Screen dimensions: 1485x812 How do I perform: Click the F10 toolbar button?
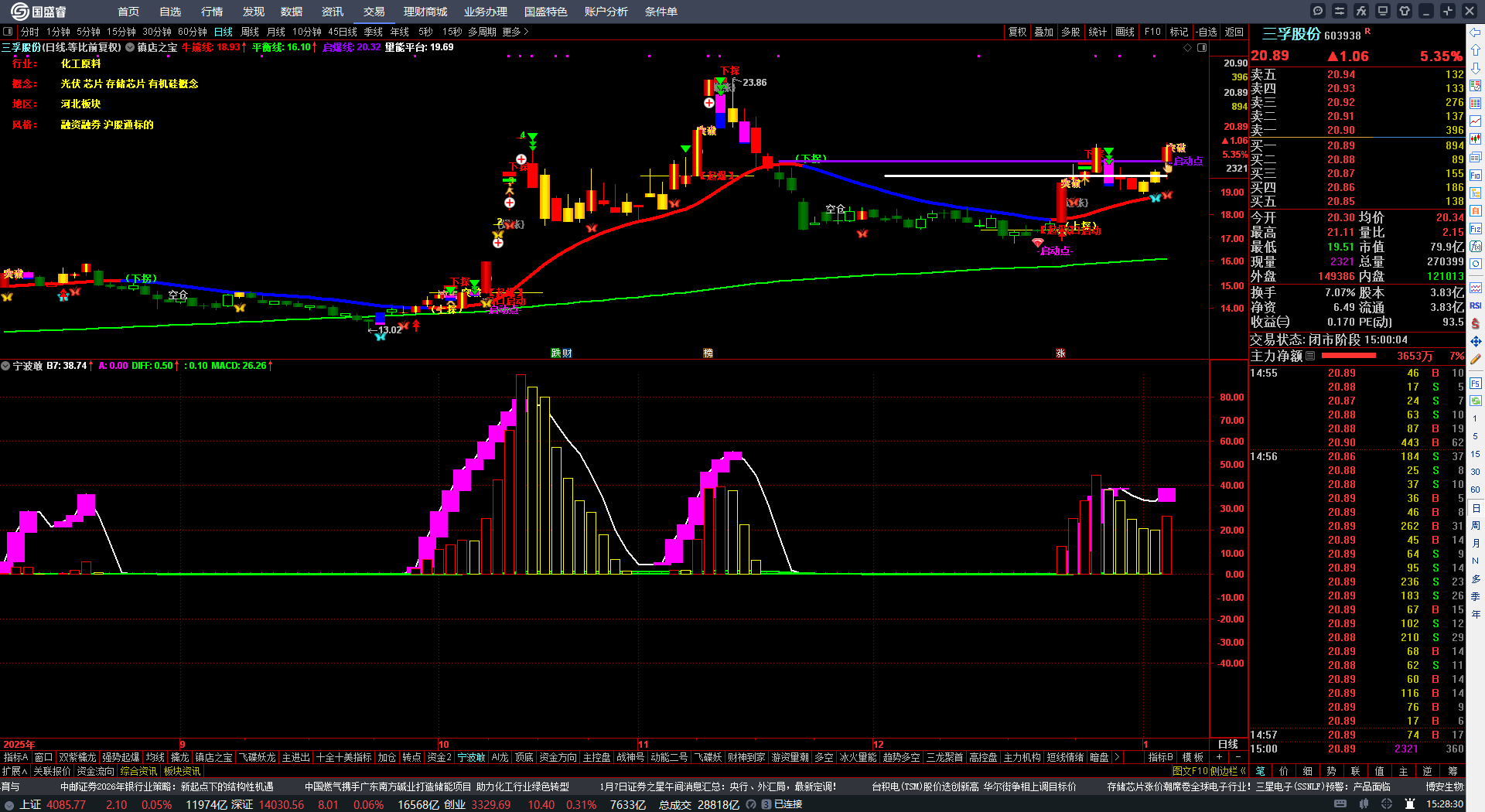tap(1152, 32)
